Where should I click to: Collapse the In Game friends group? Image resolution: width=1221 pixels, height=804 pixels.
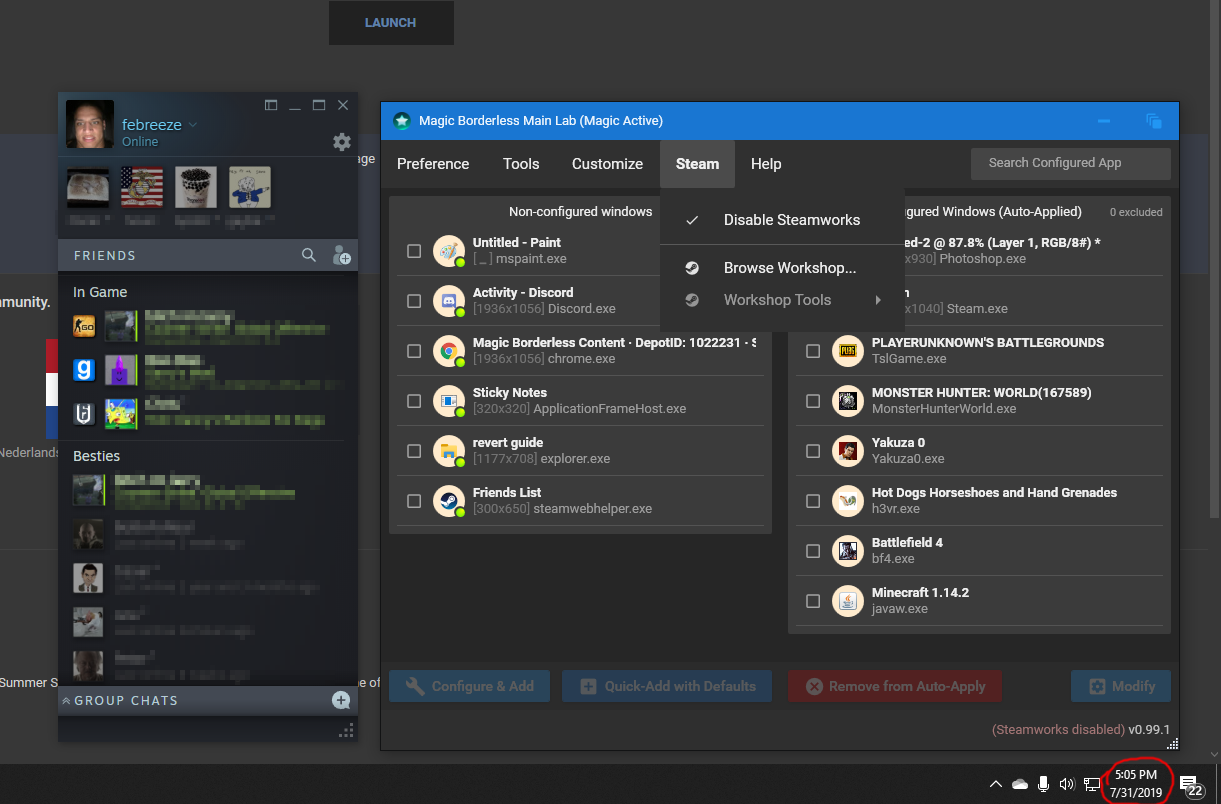(100, 292)
